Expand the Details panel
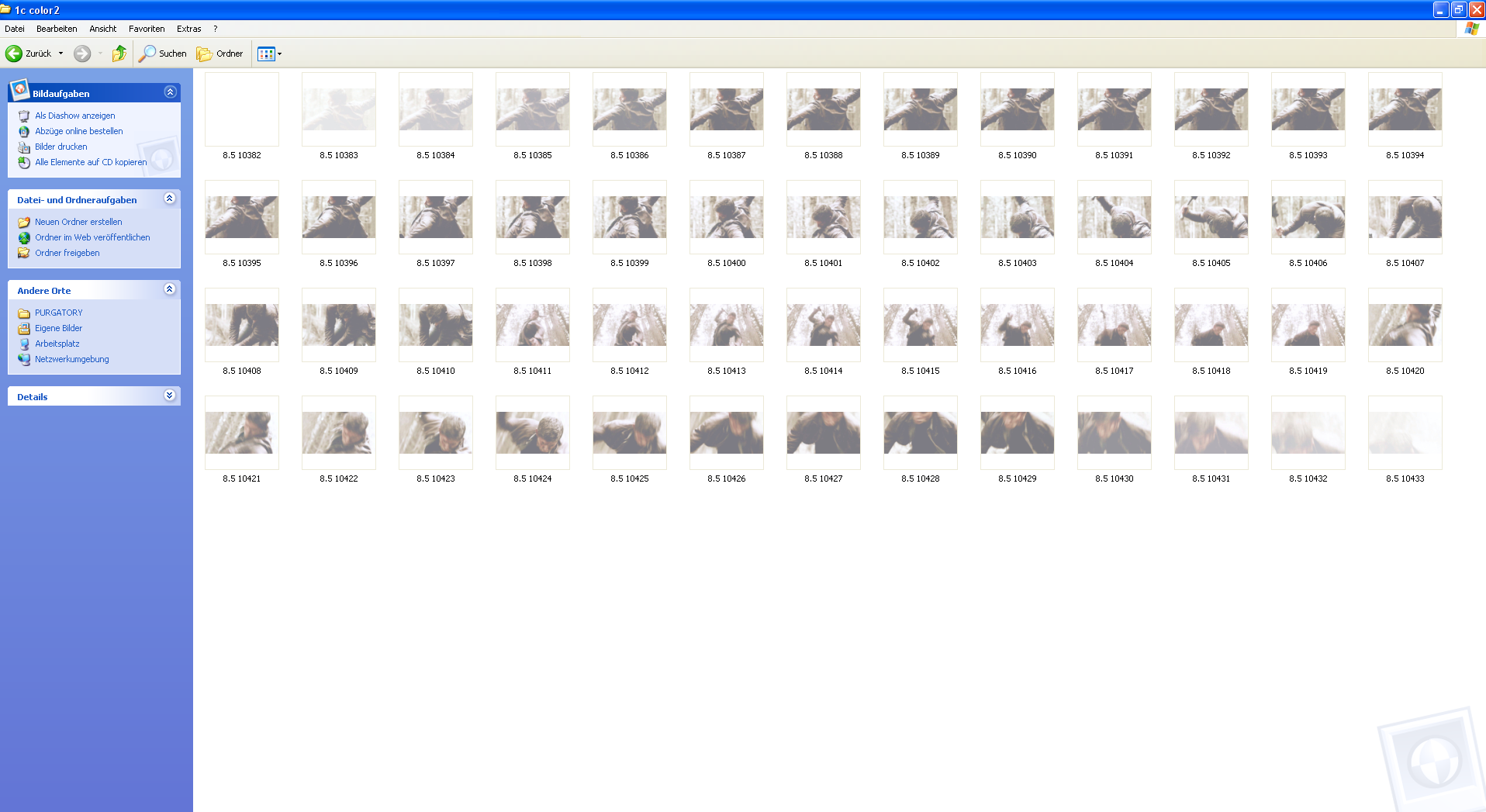Screen dimensions: 1486x812 170,396
